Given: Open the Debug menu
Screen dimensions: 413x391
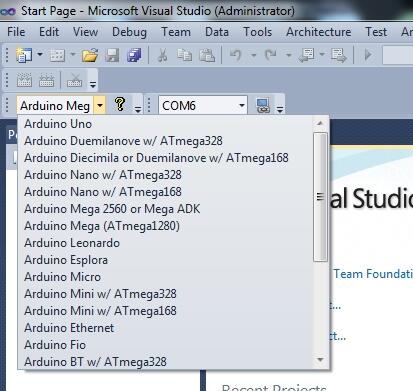Looking at the screenshot, I should tap(129, 32).
